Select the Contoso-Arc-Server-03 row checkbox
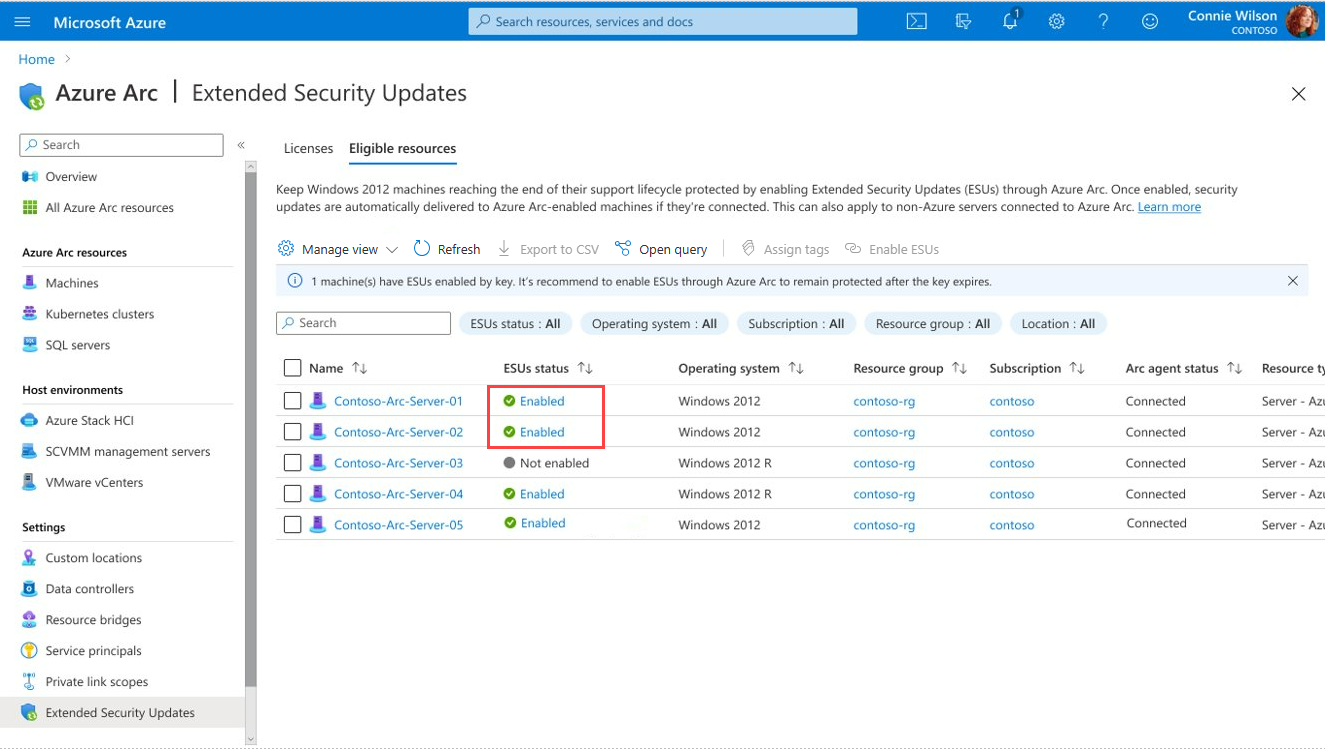 click(292, 463)
